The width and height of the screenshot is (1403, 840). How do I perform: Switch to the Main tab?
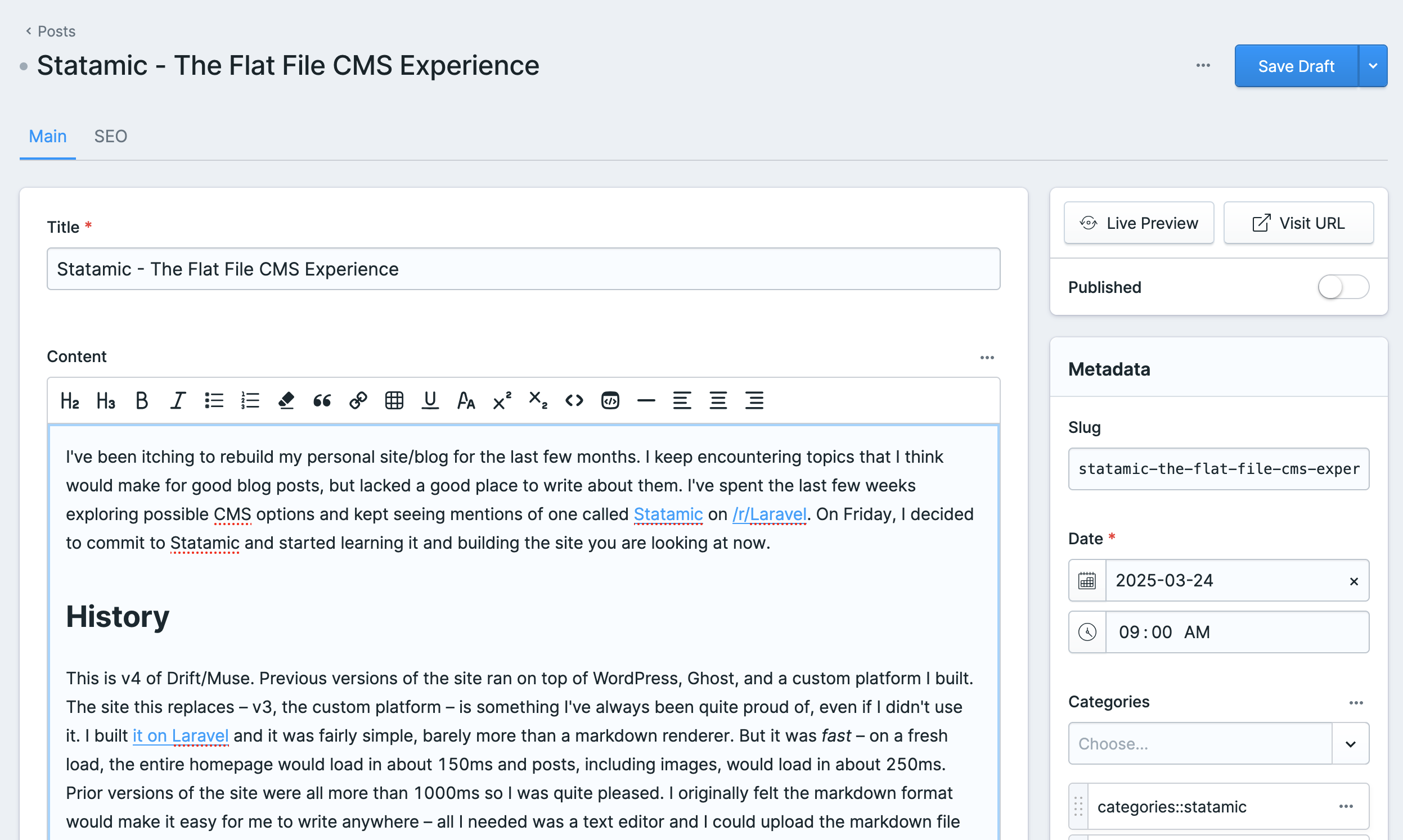[48, 137]
